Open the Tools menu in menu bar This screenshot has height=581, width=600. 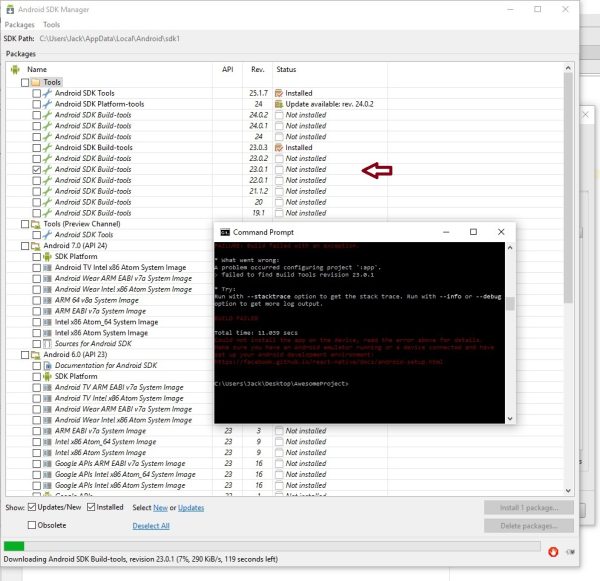tap(52, 24)
